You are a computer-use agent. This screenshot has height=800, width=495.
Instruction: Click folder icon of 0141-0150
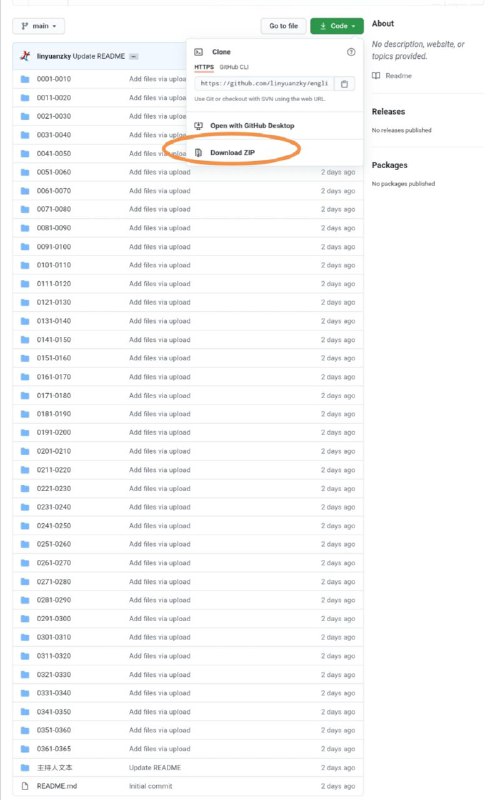click(x=24, y=340)
